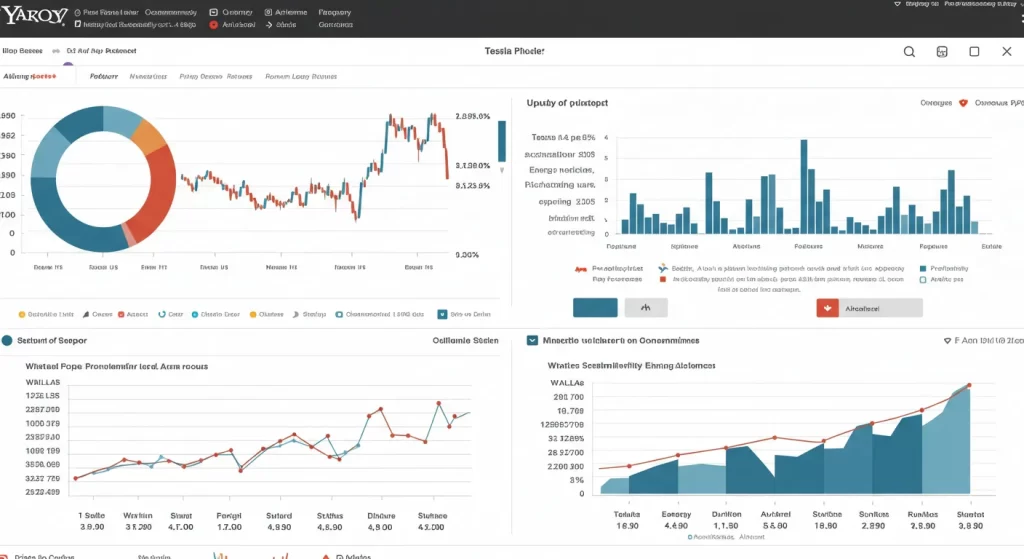The height and width of the screenshot is (559, 1024).
Task: Click the red icon at bottom-left corner
Action: (x=4, y=556)
